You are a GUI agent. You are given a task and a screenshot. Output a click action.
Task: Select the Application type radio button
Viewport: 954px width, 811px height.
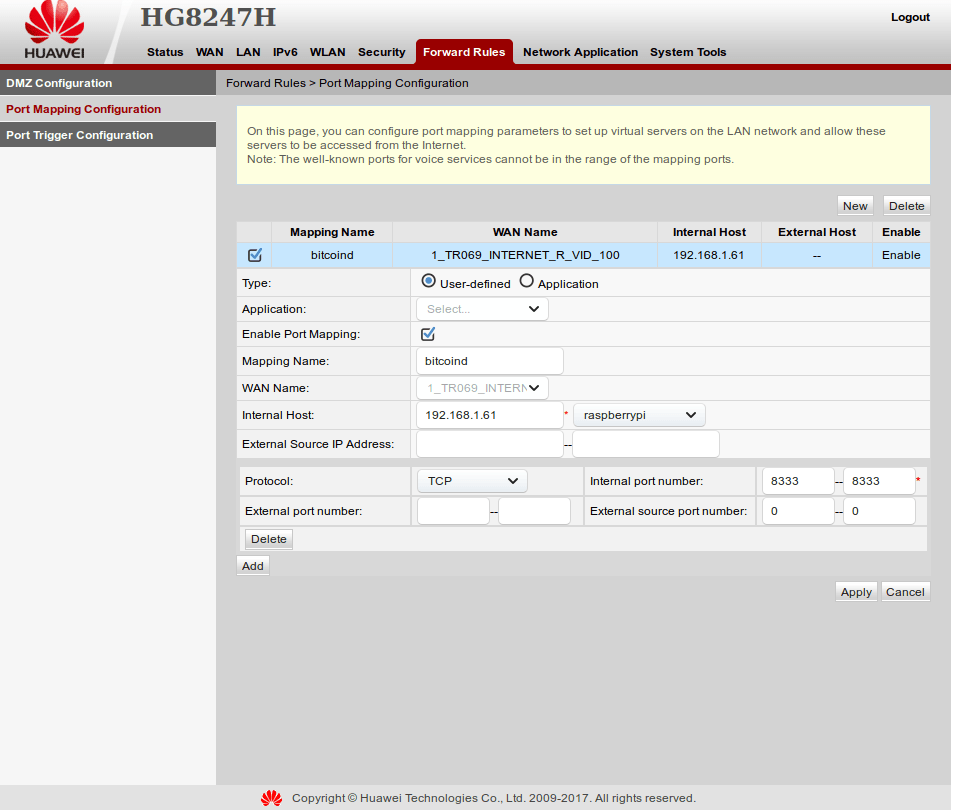coord(527,282)
